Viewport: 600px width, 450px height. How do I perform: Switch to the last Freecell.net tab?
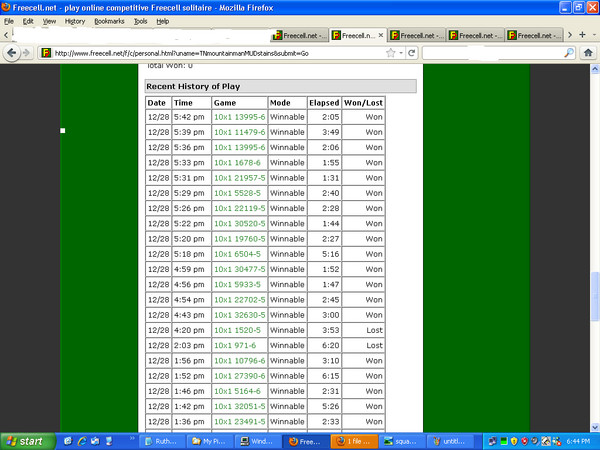click(x=534, y=36)
